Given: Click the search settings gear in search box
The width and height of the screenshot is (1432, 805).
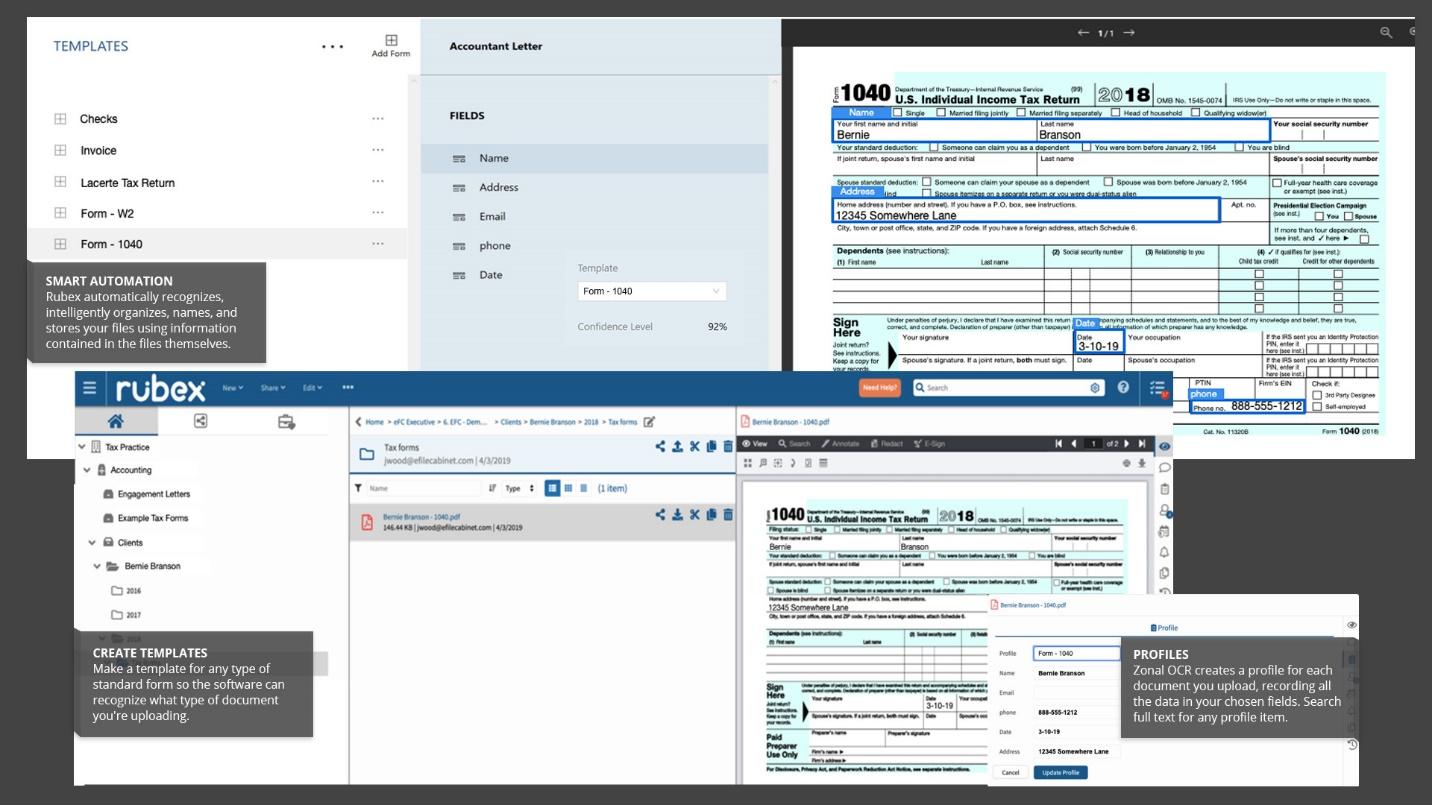Looking at the screenshot, I should pyautogui.click(x=1095, y=388).
